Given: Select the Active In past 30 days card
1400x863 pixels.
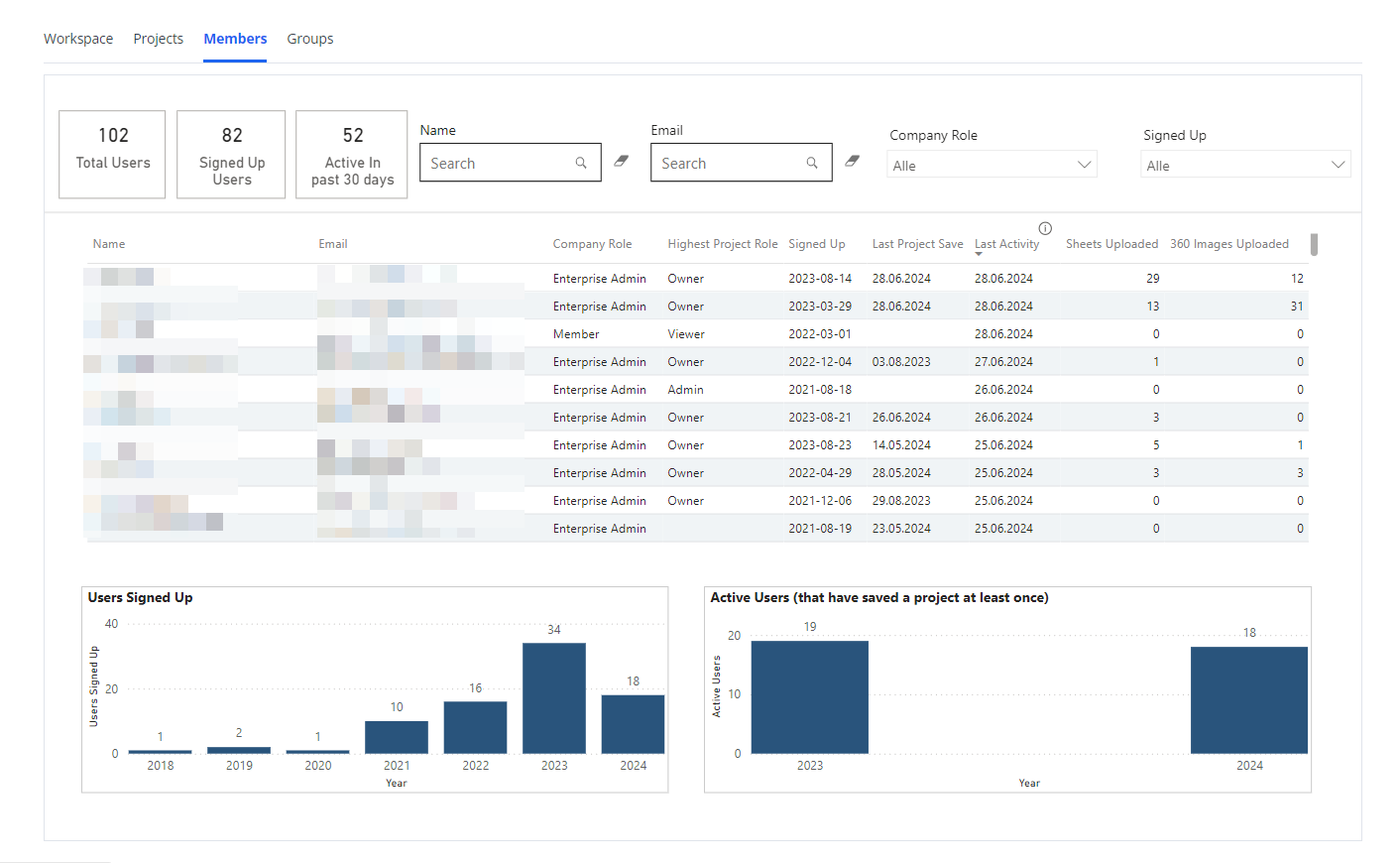Looking at the screenshot, I should [x=352, y=155].
